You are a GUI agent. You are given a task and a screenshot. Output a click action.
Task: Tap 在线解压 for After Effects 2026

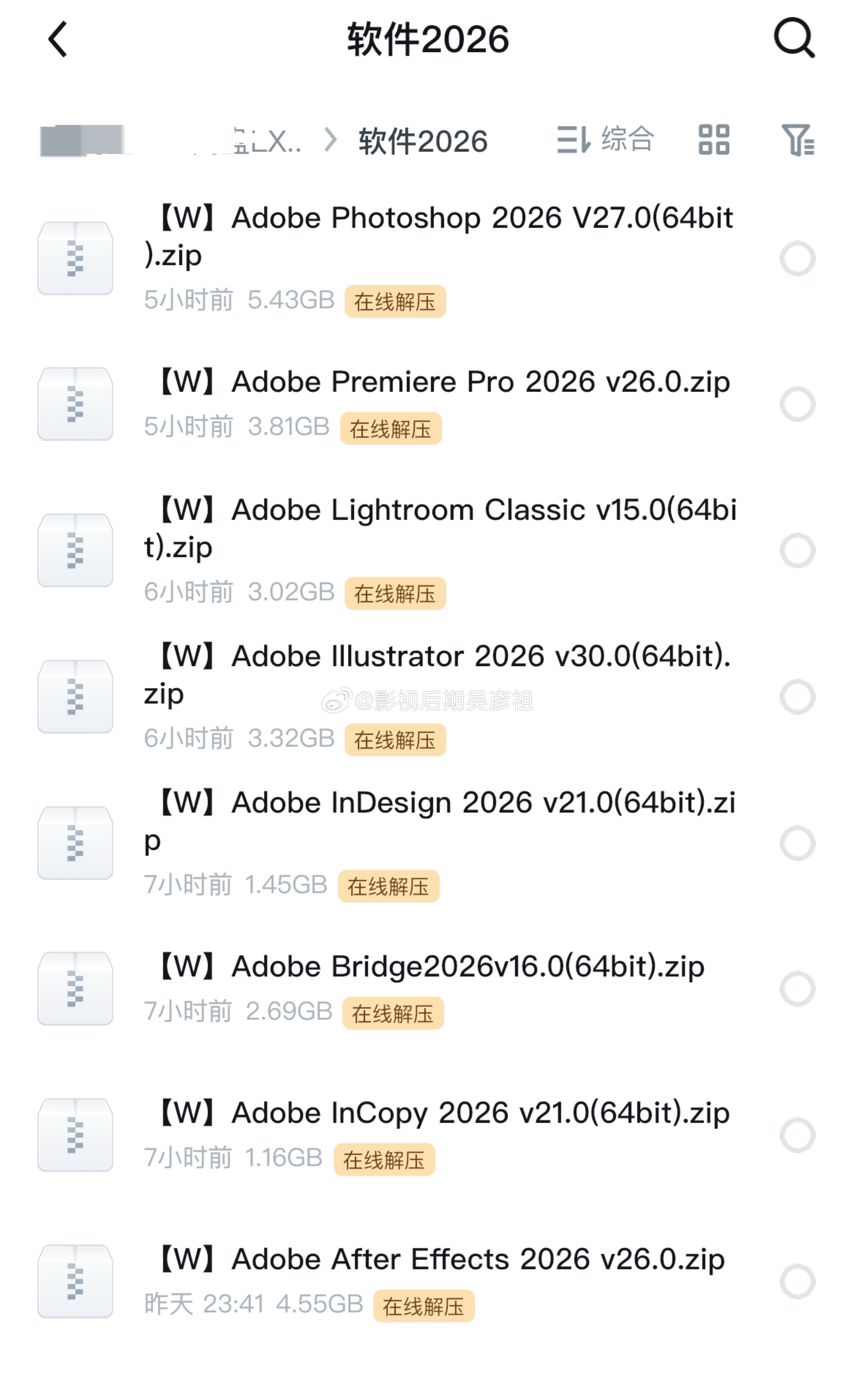pyautogui.click(x=424, y=1306)
